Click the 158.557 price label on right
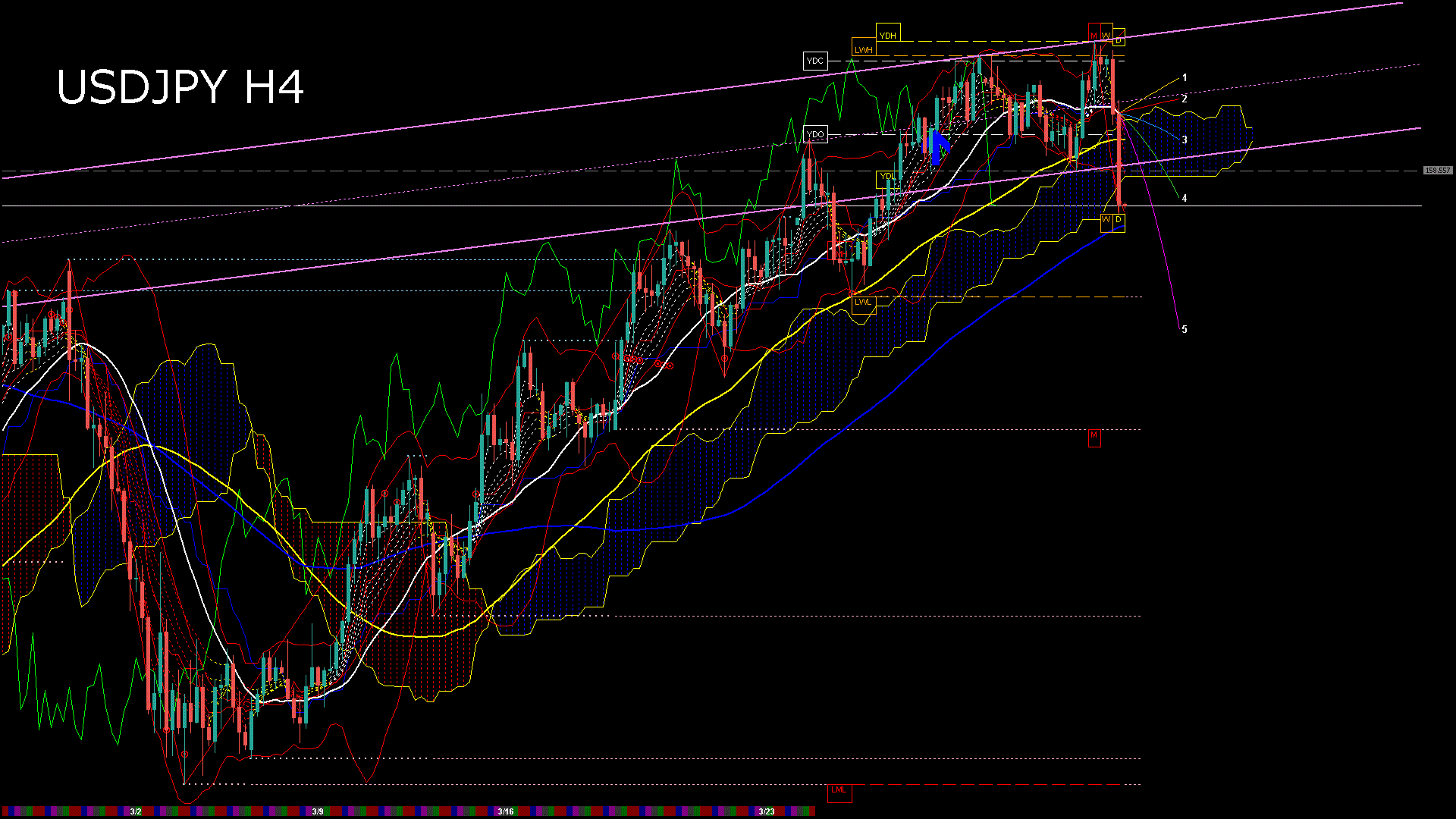The height and width of the screenshot is (819, 1456). pos(1437,171)
